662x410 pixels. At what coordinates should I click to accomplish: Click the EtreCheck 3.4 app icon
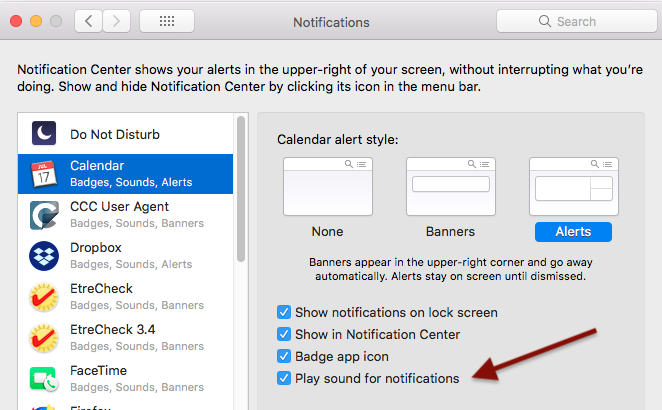click(44, 338)
